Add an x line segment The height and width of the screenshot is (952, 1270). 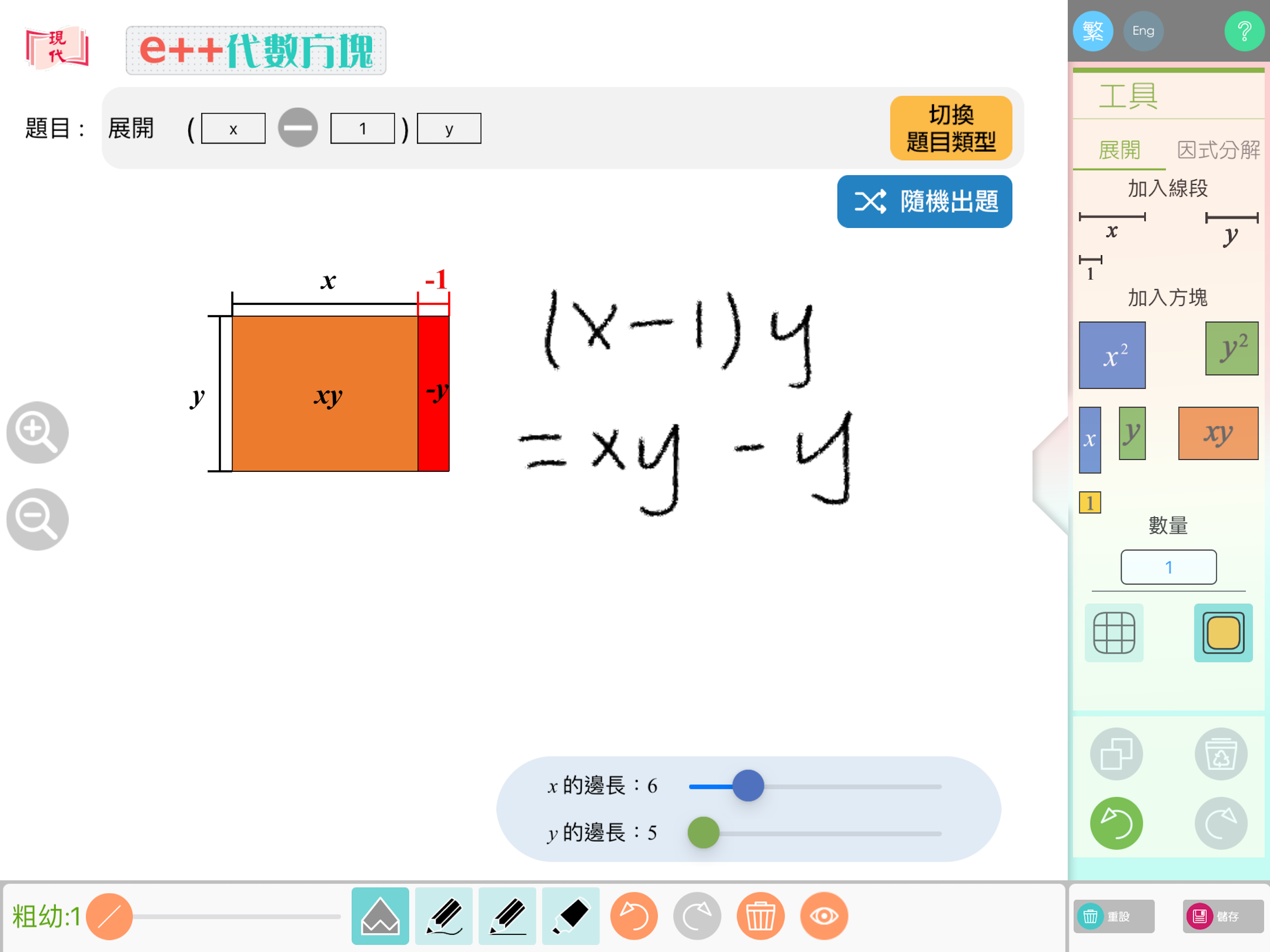(x=1112, y=224)
